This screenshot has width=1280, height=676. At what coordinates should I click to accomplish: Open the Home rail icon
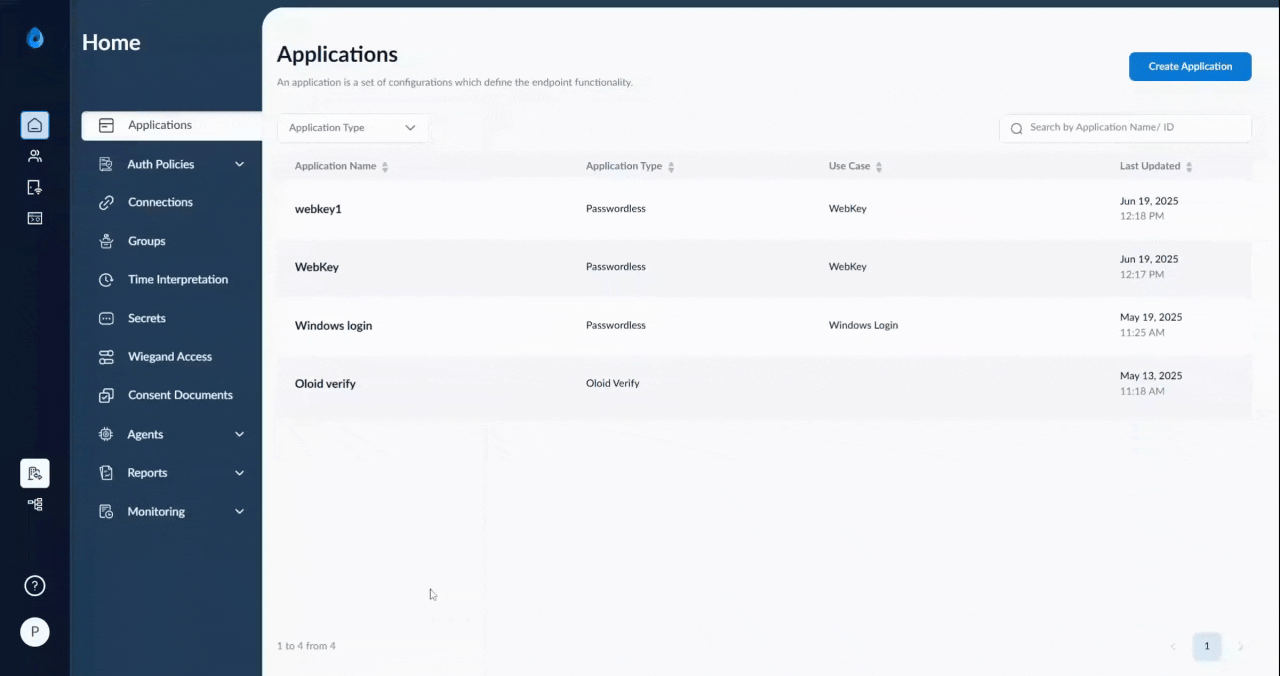point(35,125)
